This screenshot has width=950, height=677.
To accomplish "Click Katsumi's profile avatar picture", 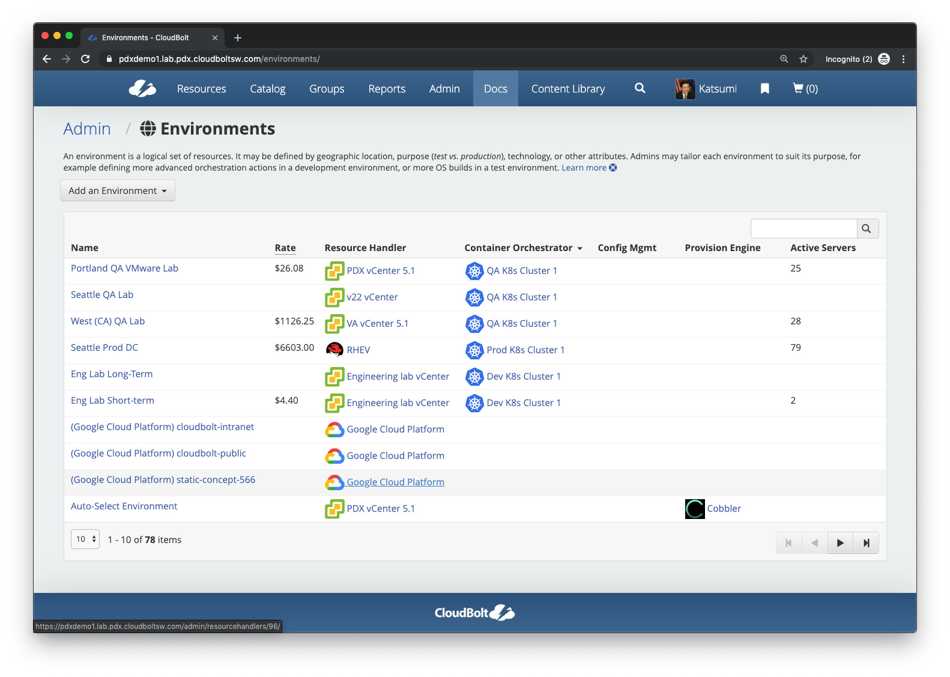I will [685, 88].
